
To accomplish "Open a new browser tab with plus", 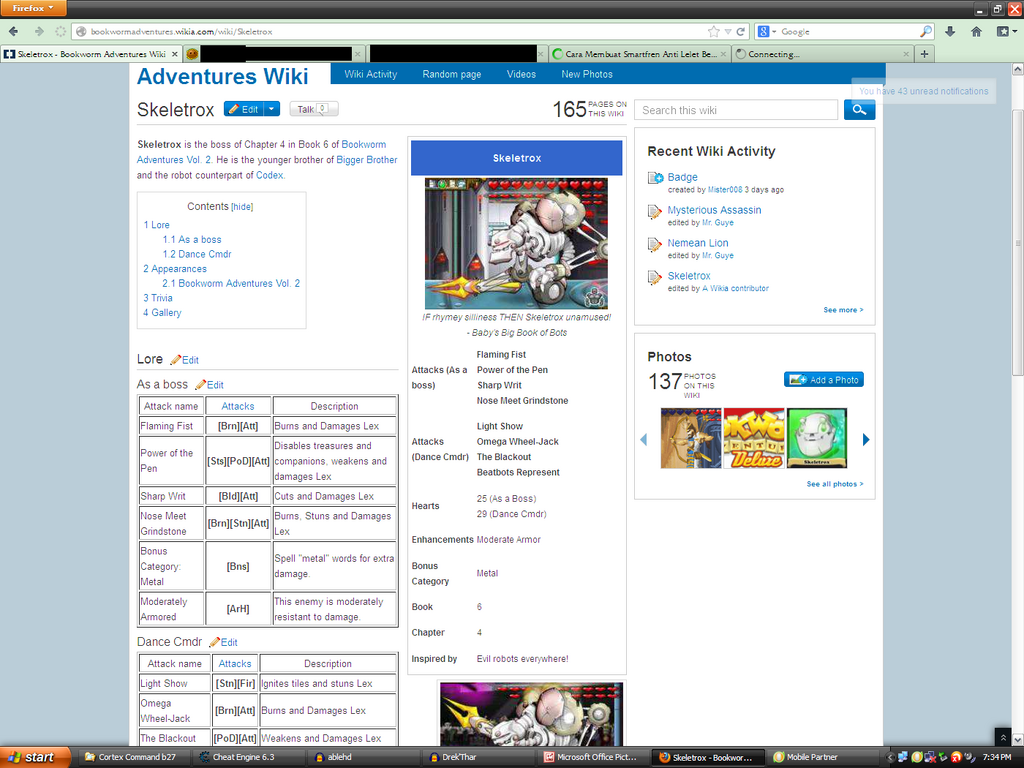I will (924, 54).
